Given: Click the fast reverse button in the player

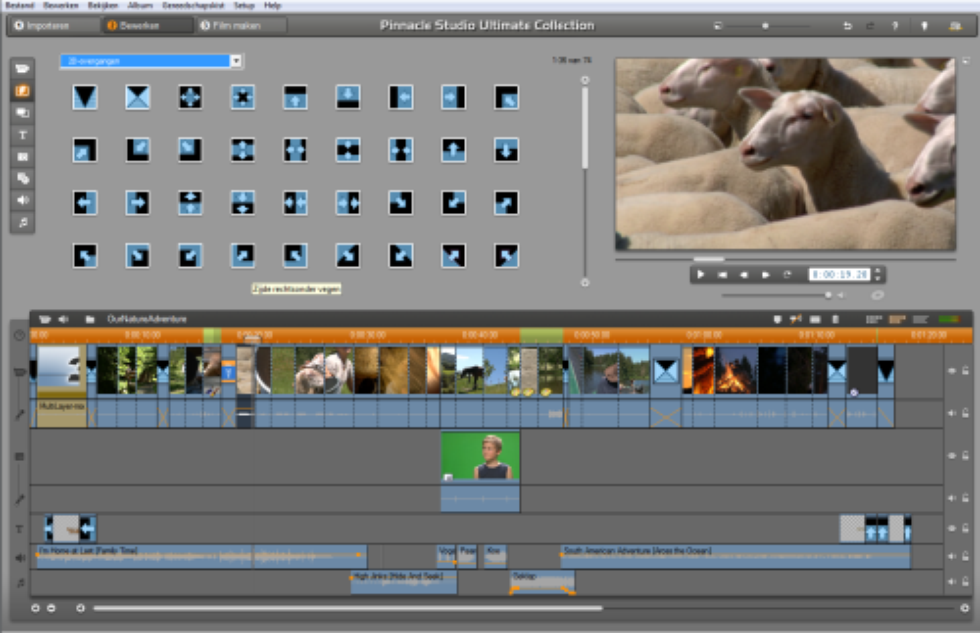Looking at the screenshot, I should click(744, 274).
